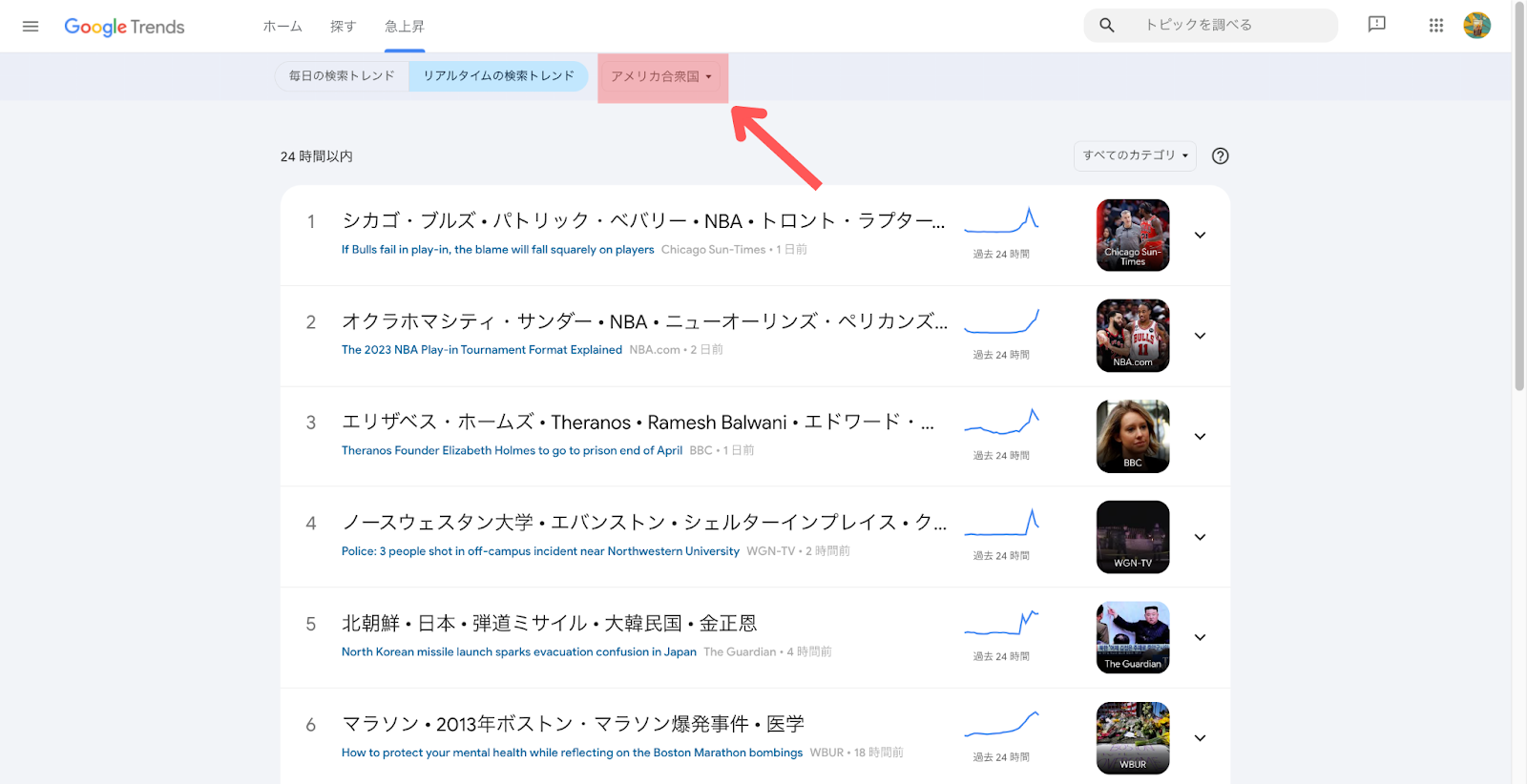Screen dimensions: 1527x784
Task: Open NBA.com thumbnail
Action: [1133, 336]
